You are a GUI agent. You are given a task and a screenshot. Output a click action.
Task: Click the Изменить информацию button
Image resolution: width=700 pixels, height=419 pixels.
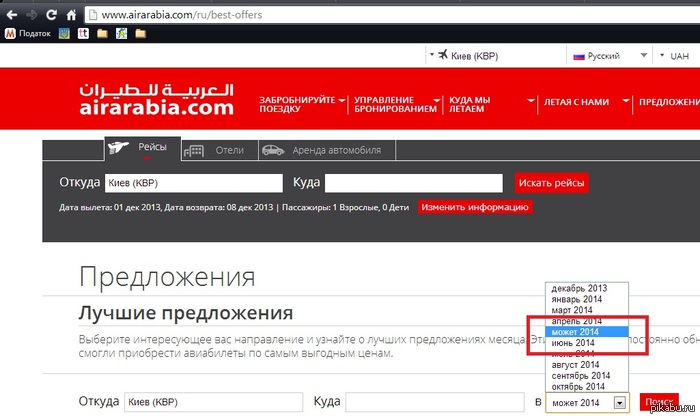coord(474,207)
